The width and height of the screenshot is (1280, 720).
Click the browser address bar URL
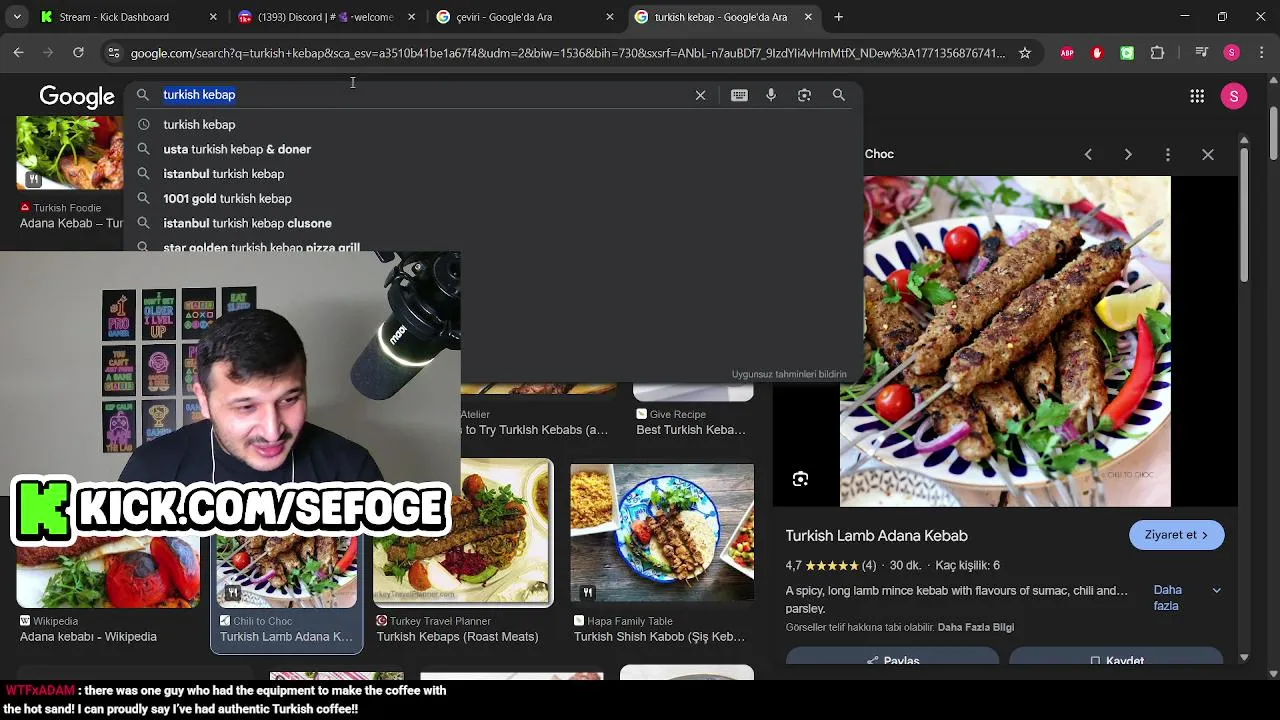(567, 53)
